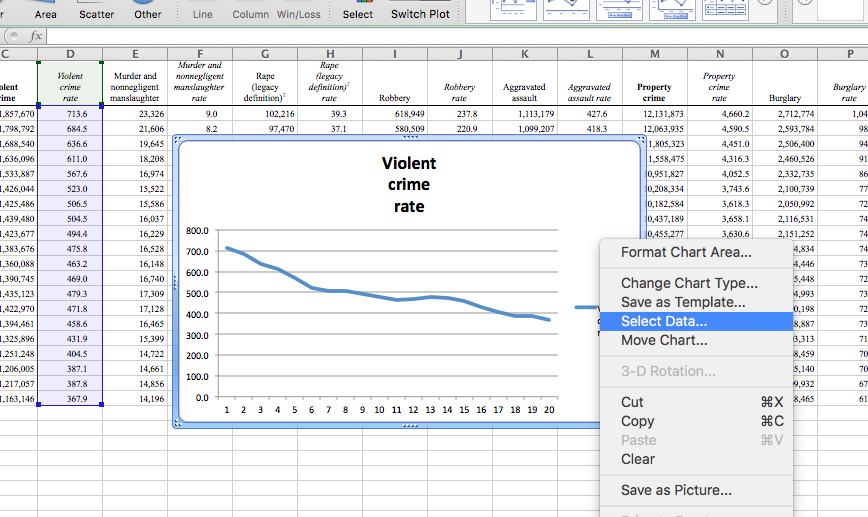Insert a Line sparkline
This screenshot has width=868, height=517.
coord(202,12)
